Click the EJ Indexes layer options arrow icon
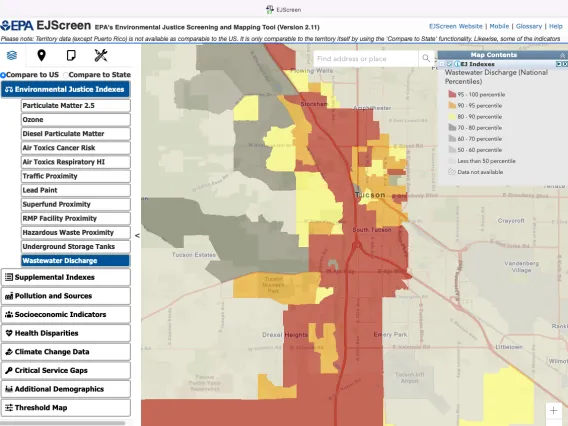 click(558, 64)
